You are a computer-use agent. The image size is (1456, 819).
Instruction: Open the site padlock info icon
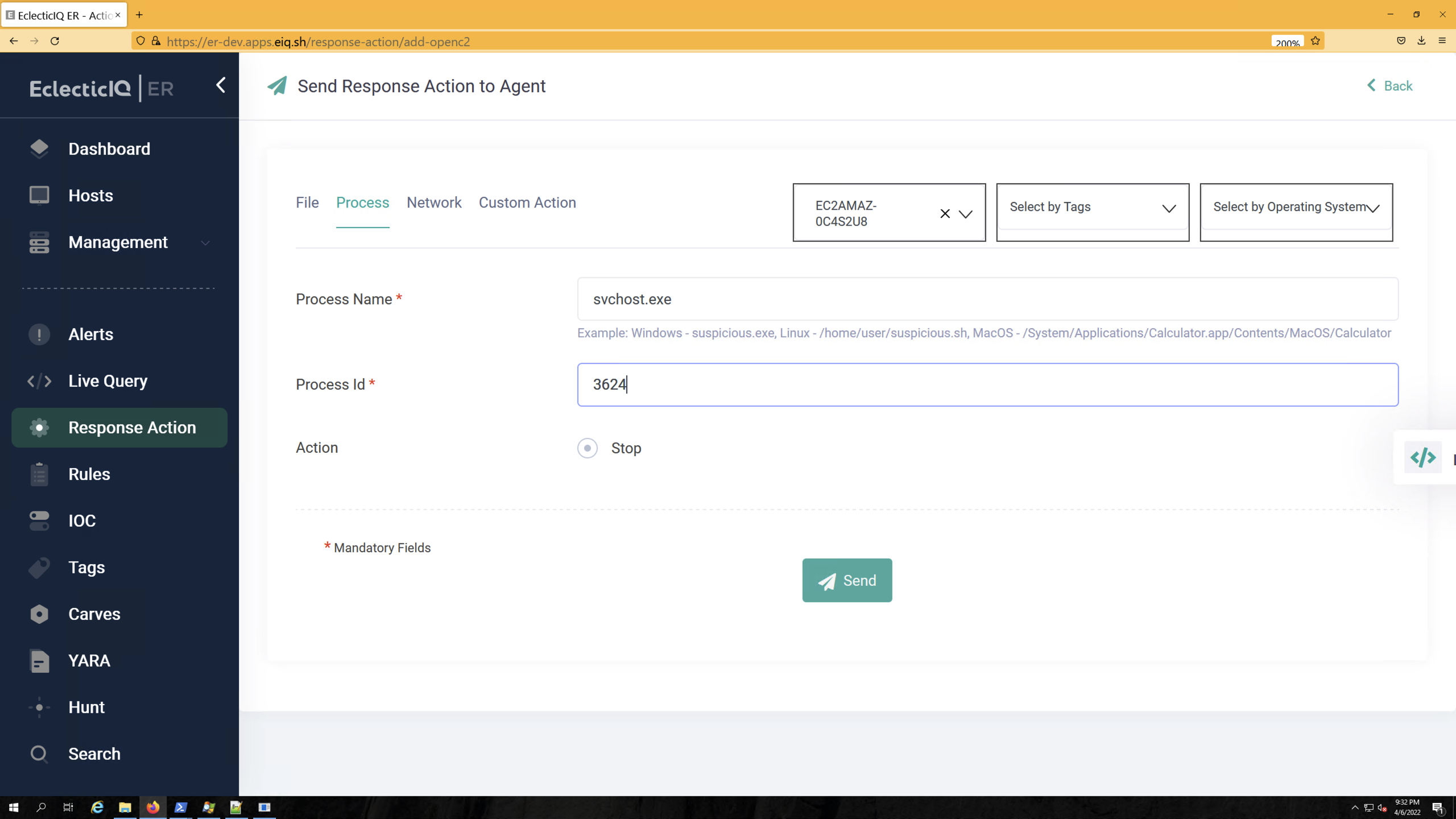(156, 41)
